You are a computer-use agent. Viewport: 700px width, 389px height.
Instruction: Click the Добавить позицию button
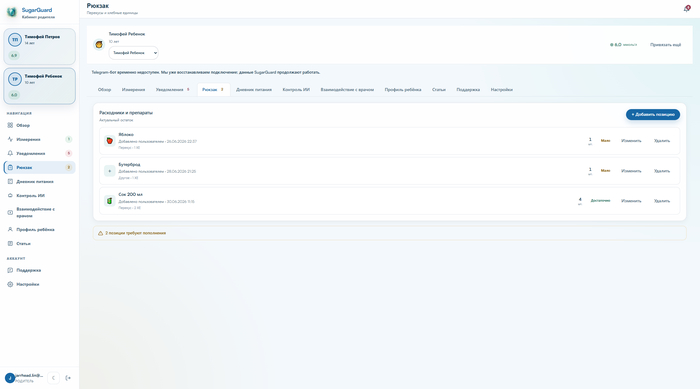pos(653,114)
